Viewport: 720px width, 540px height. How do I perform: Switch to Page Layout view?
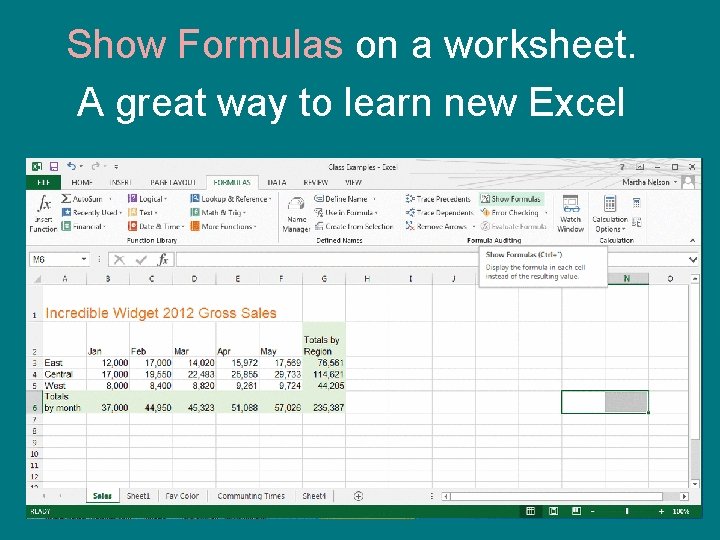click(553, 511)
